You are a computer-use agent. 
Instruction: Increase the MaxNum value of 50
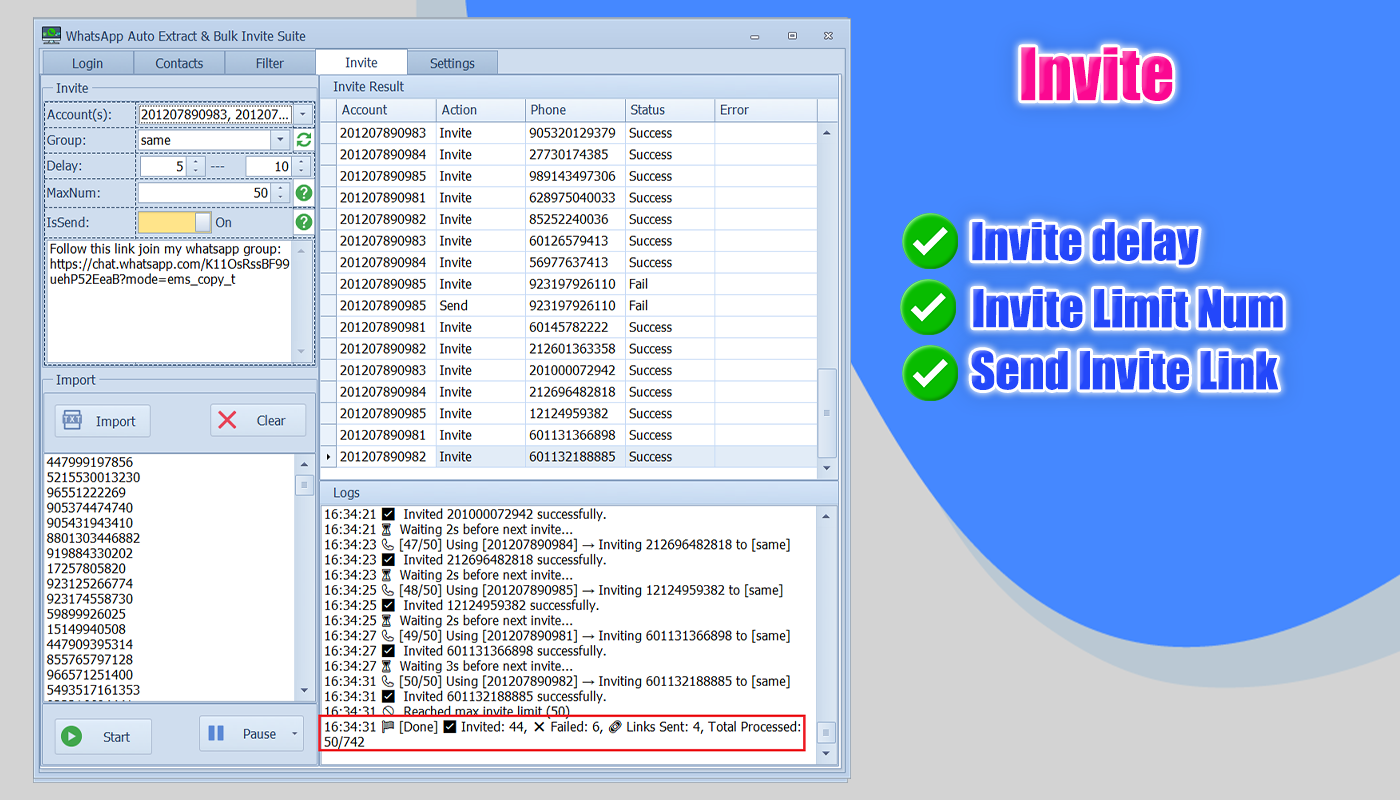click(x=281, y=188)
